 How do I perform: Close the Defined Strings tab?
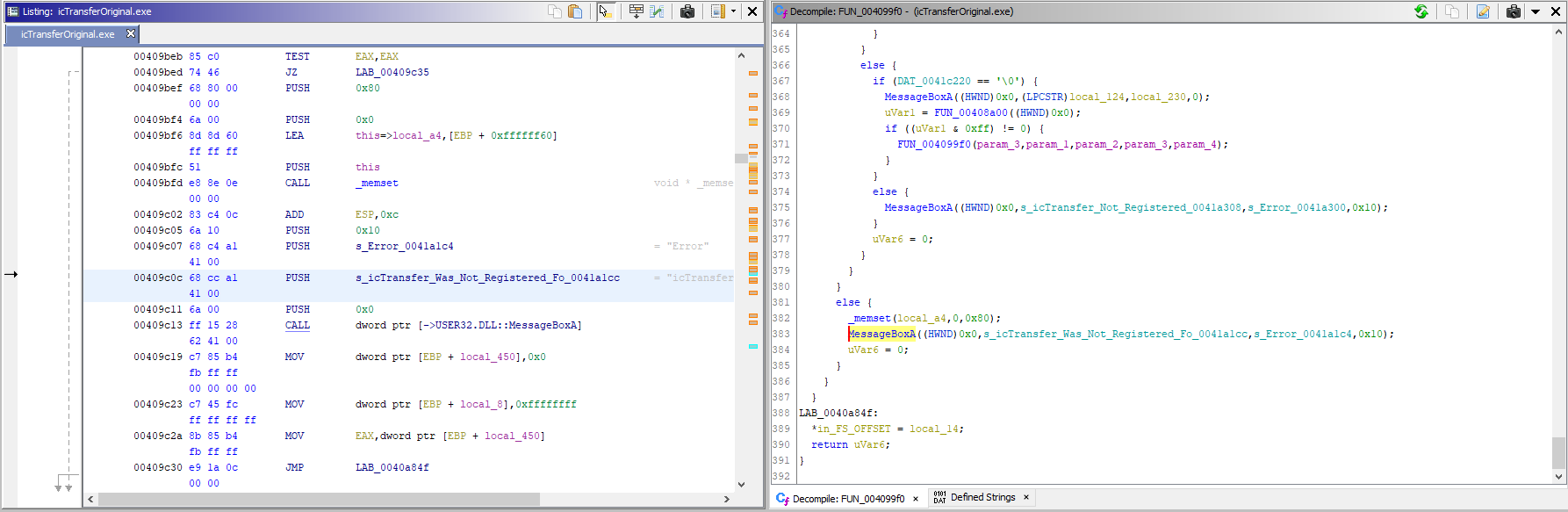tap(1025, 497)
